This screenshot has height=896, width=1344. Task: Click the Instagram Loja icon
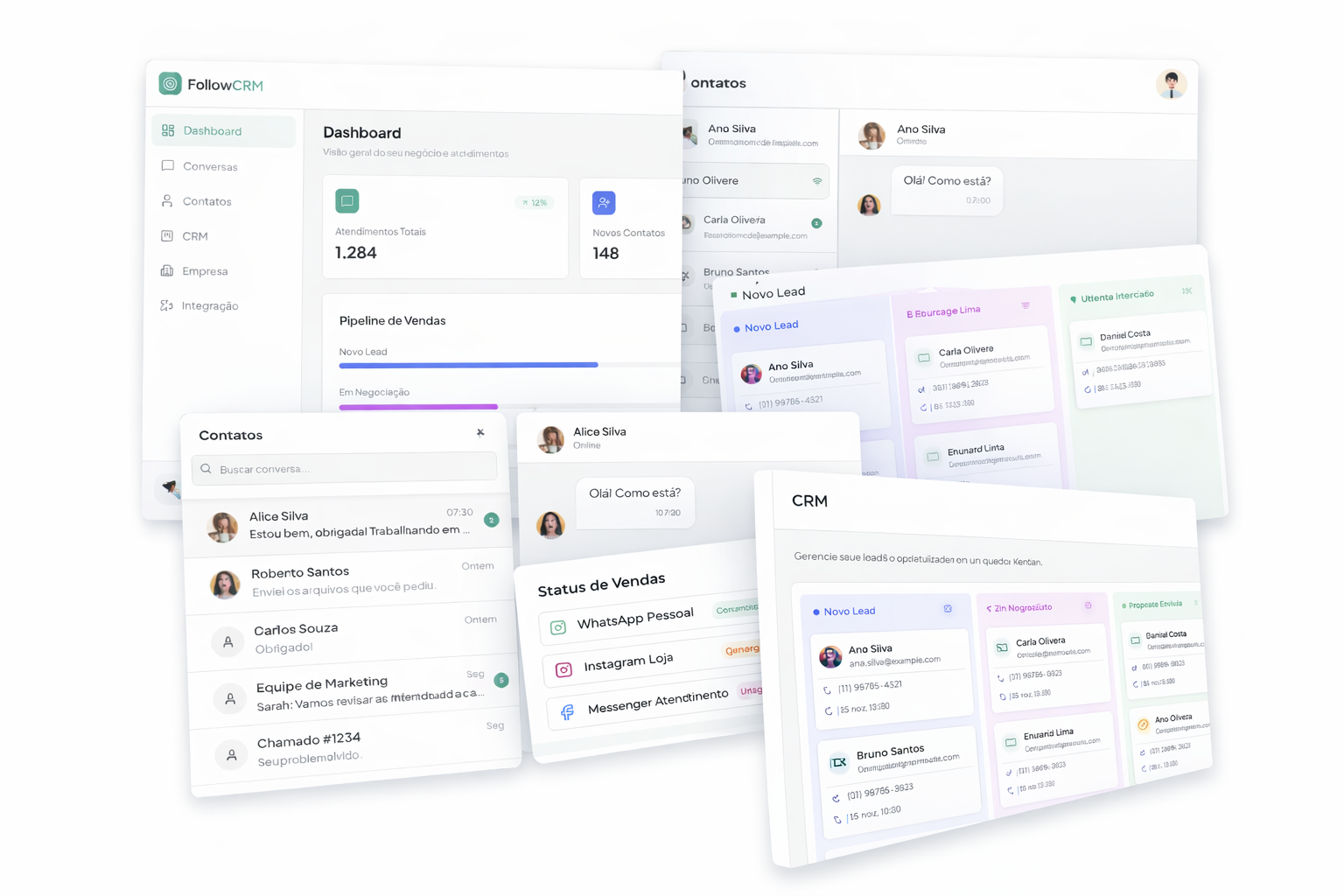pos(563,669)
